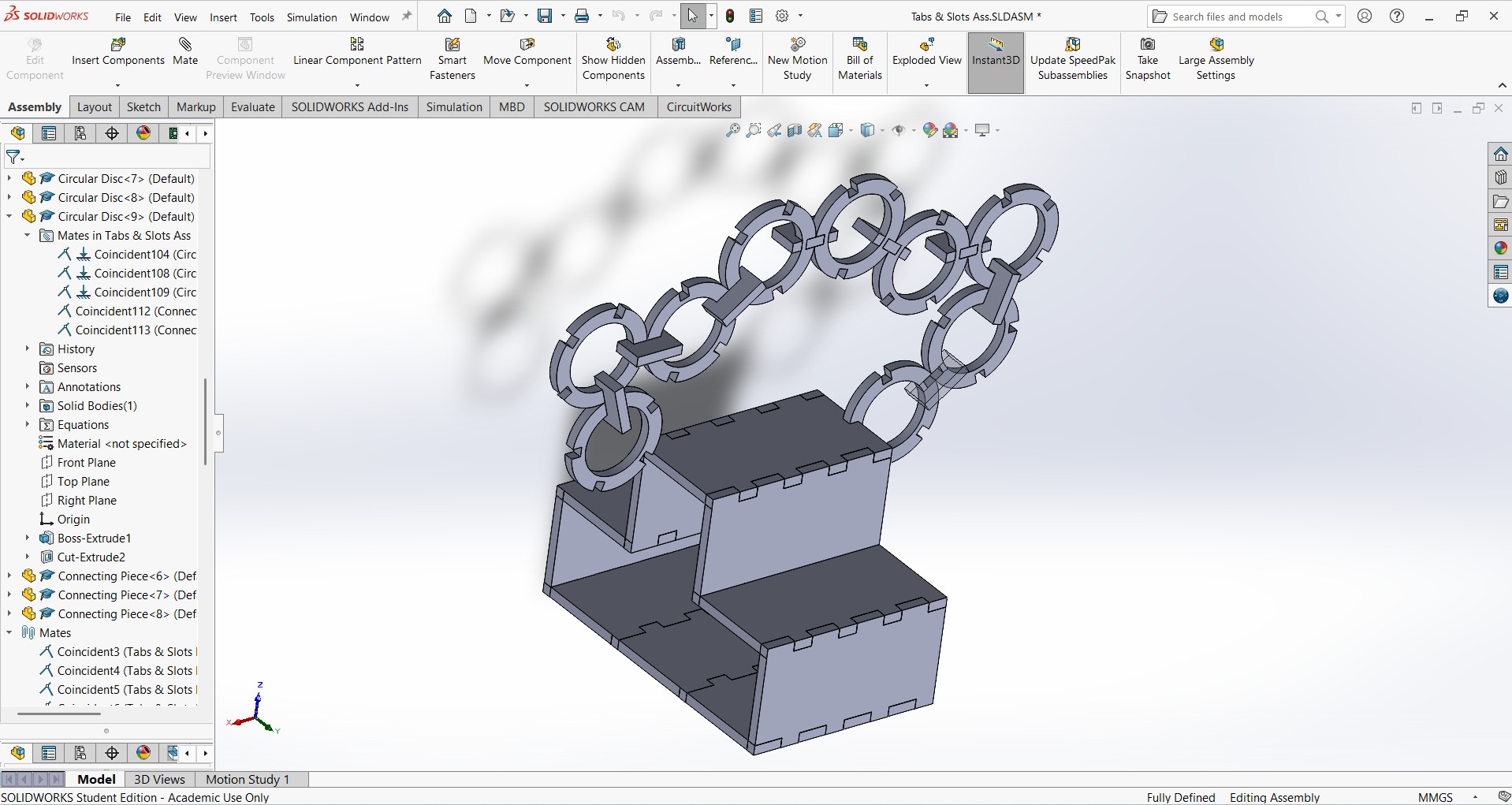Image resolution: width=1512 pixels, height=805 pixels.
Task: Open the File menu
Action: pos(123,17)
